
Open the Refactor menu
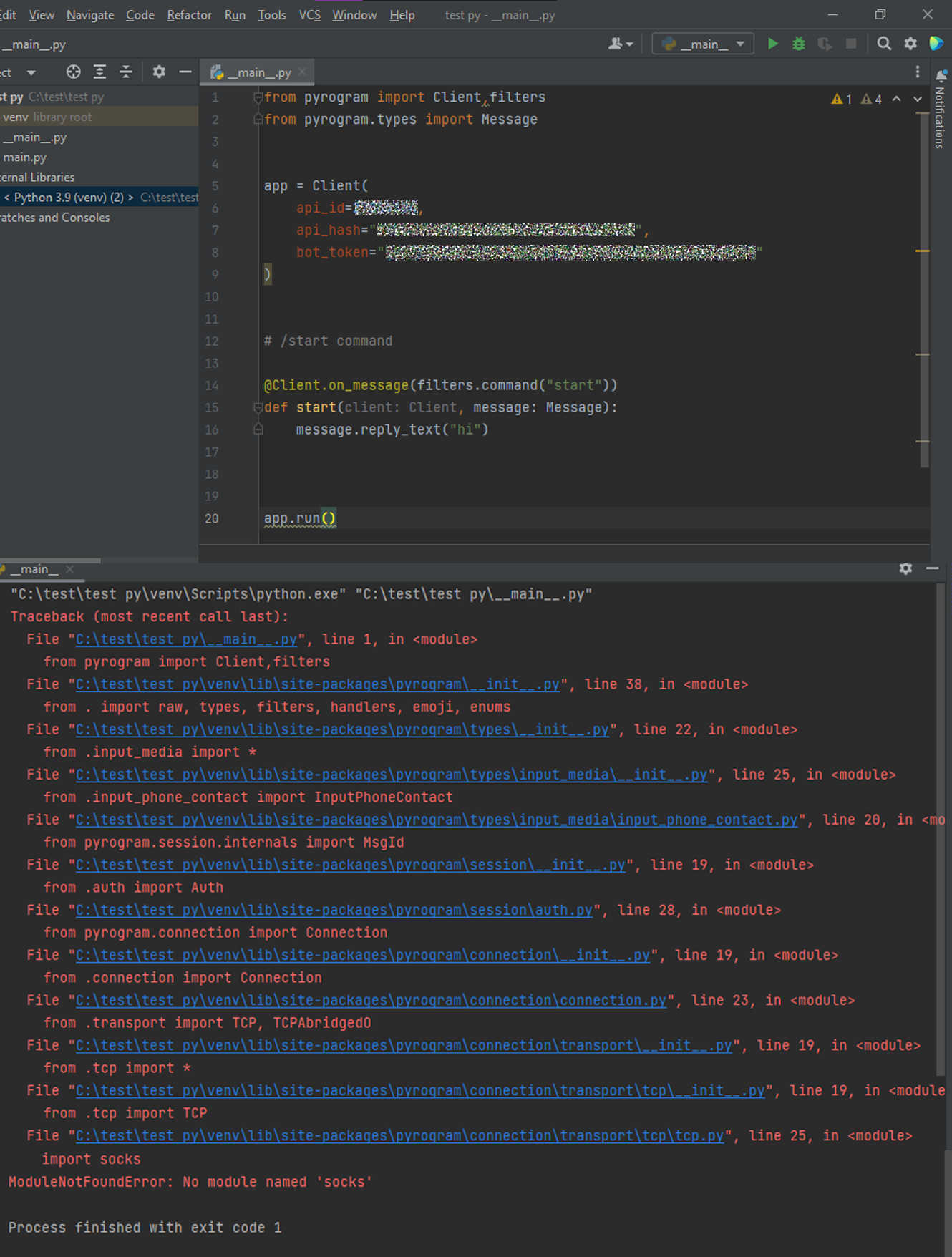(x=189, y=15)
